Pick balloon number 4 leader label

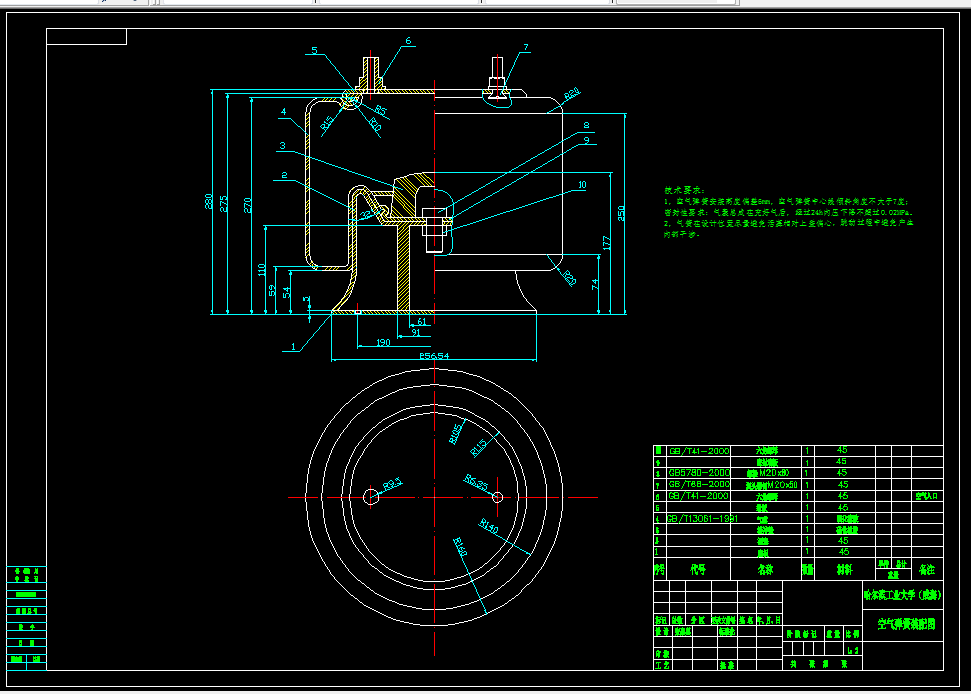284,112
